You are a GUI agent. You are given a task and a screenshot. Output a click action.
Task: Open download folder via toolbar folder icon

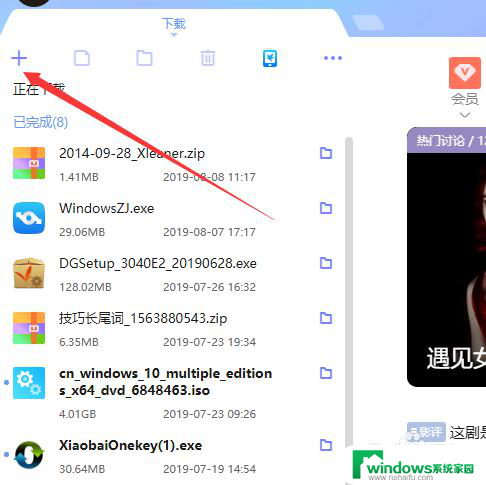tap(144, 58)
